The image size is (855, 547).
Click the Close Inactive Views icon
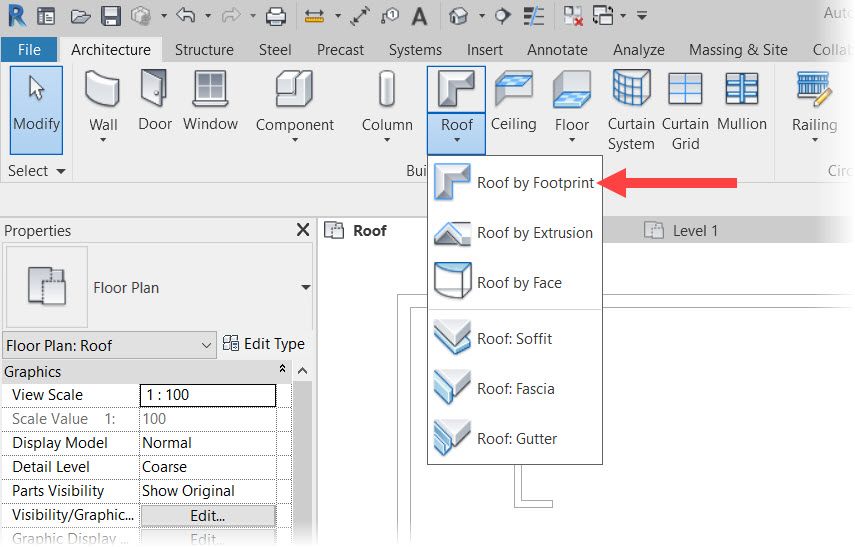[573, 16]
